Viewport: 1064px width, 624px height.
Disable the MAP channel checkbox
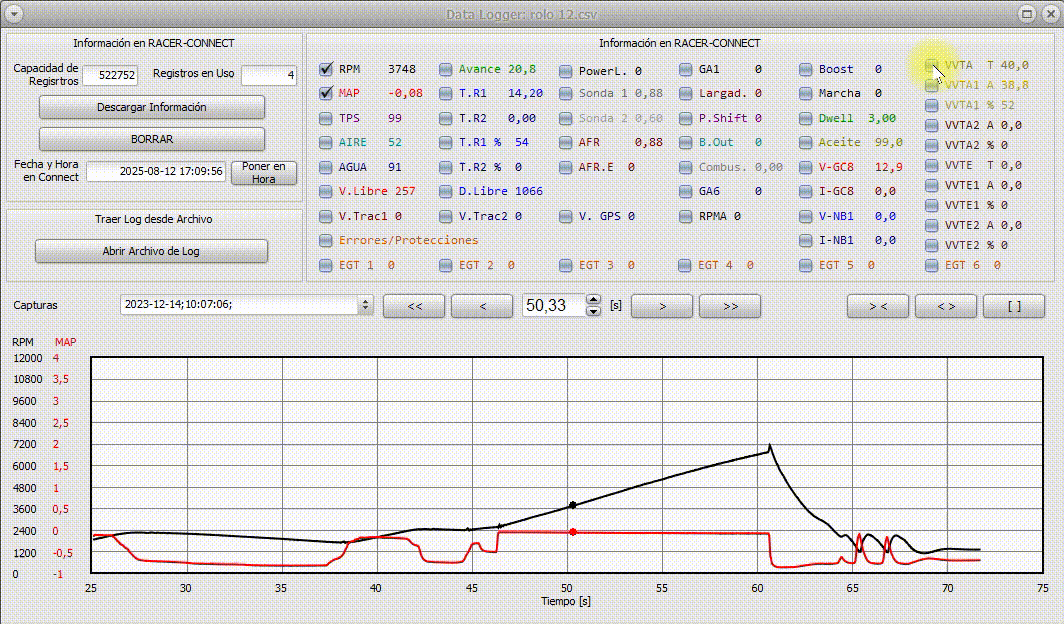(x=326, y=94)
